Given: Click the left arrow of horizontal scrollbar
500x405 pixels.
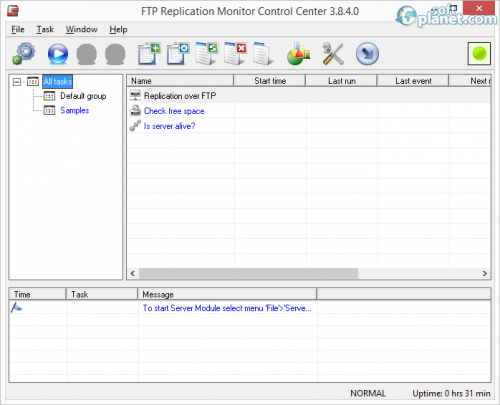Looking at the screenshot, I should [133, 273].
